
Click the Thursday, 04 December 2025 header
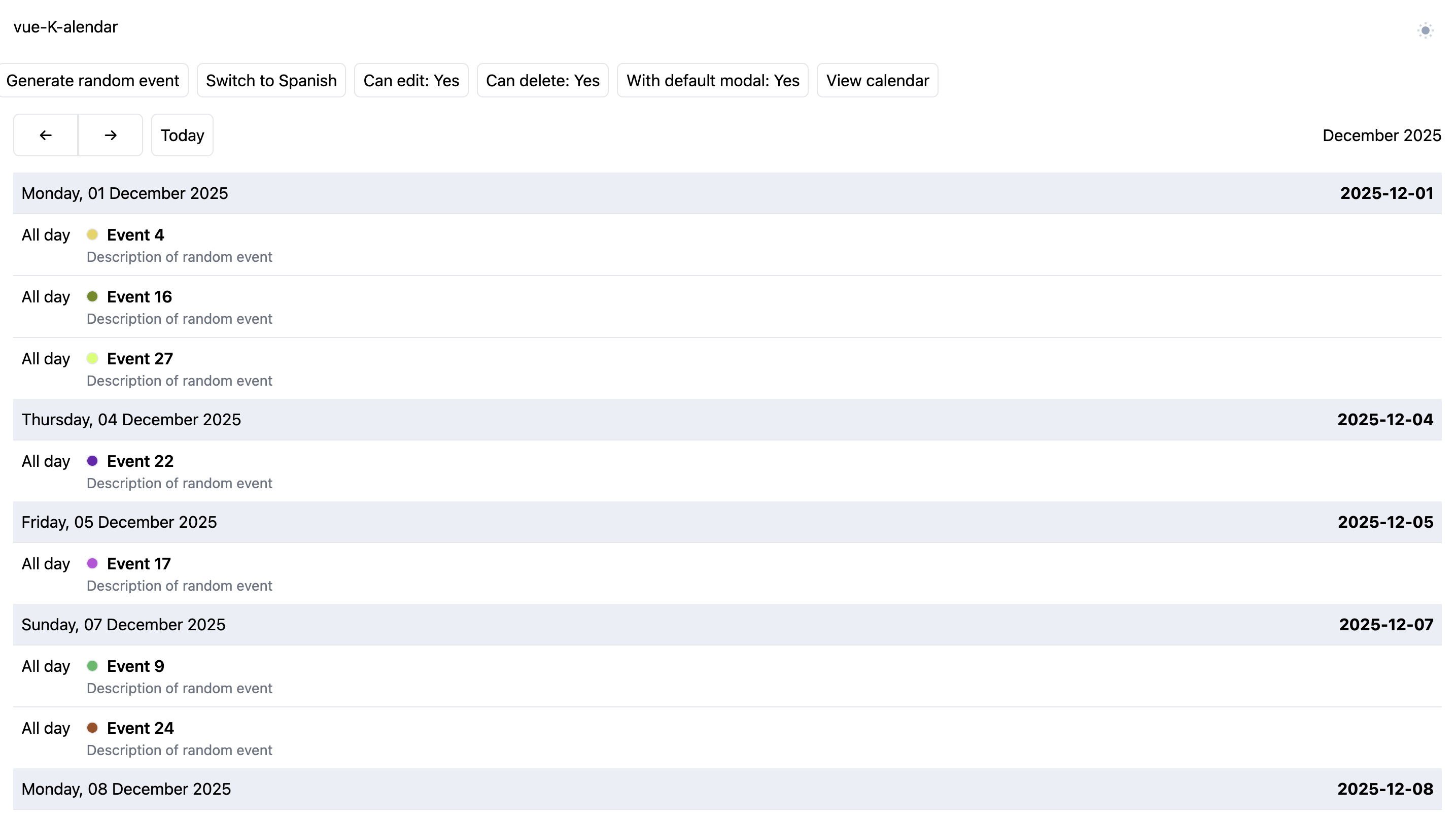point(131,420)
